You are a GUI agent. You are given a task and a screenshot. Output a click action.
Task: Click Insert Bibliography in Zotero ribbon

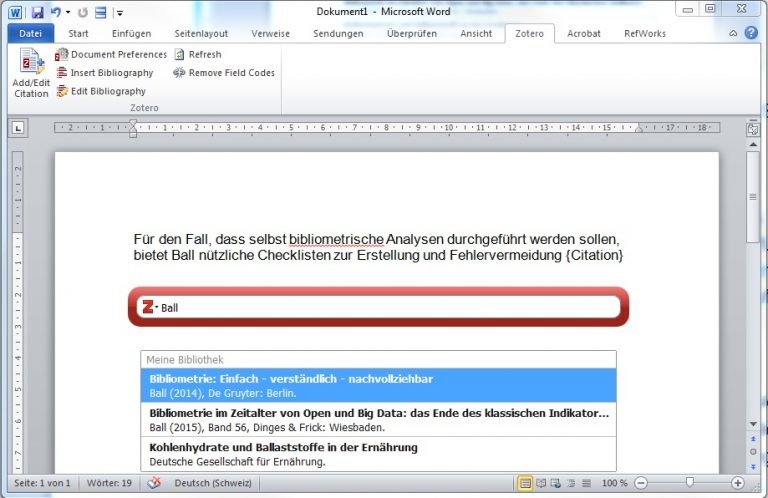coord(105,73)
